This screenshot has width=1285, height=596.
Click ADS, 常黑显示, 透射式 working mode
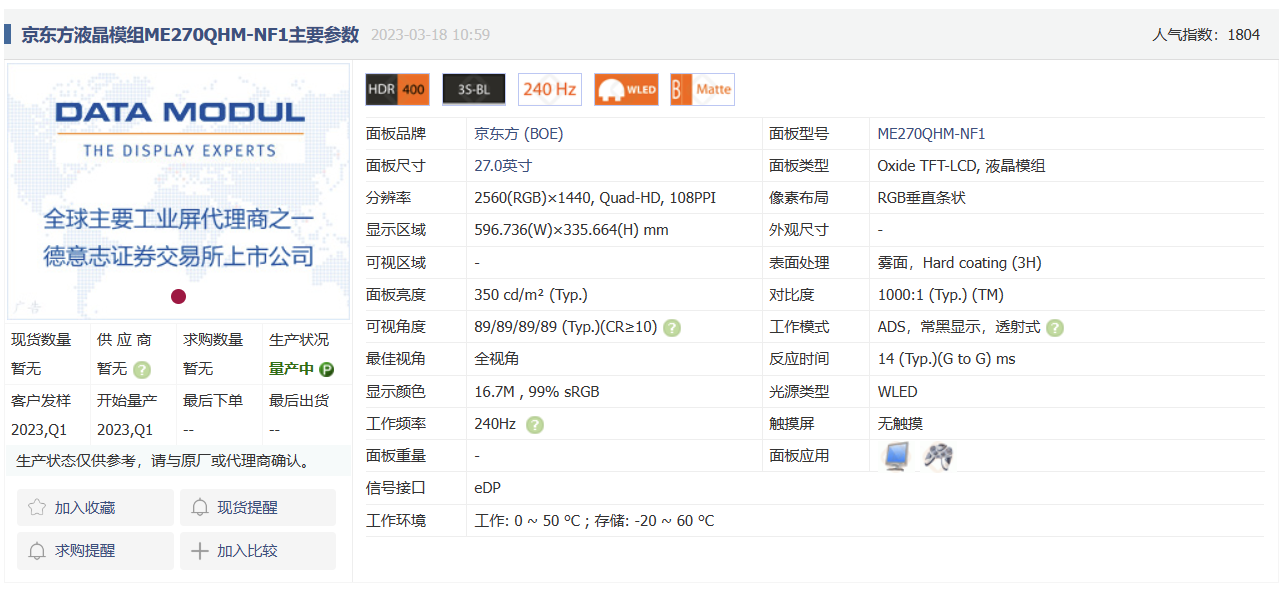(x=958, y=327)
